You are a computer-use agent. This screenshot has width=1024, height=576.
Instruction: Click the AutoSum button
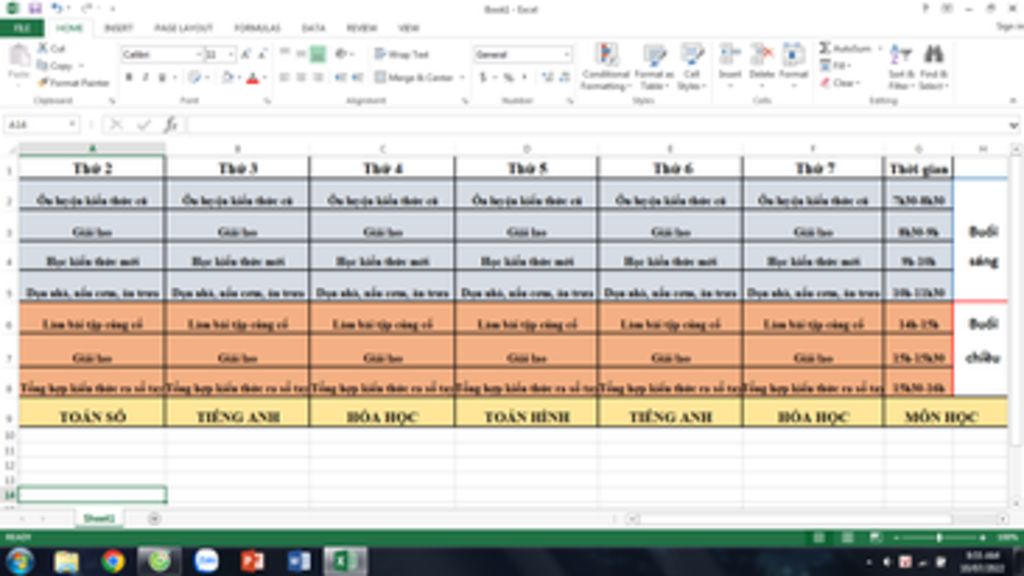(846, 48)
